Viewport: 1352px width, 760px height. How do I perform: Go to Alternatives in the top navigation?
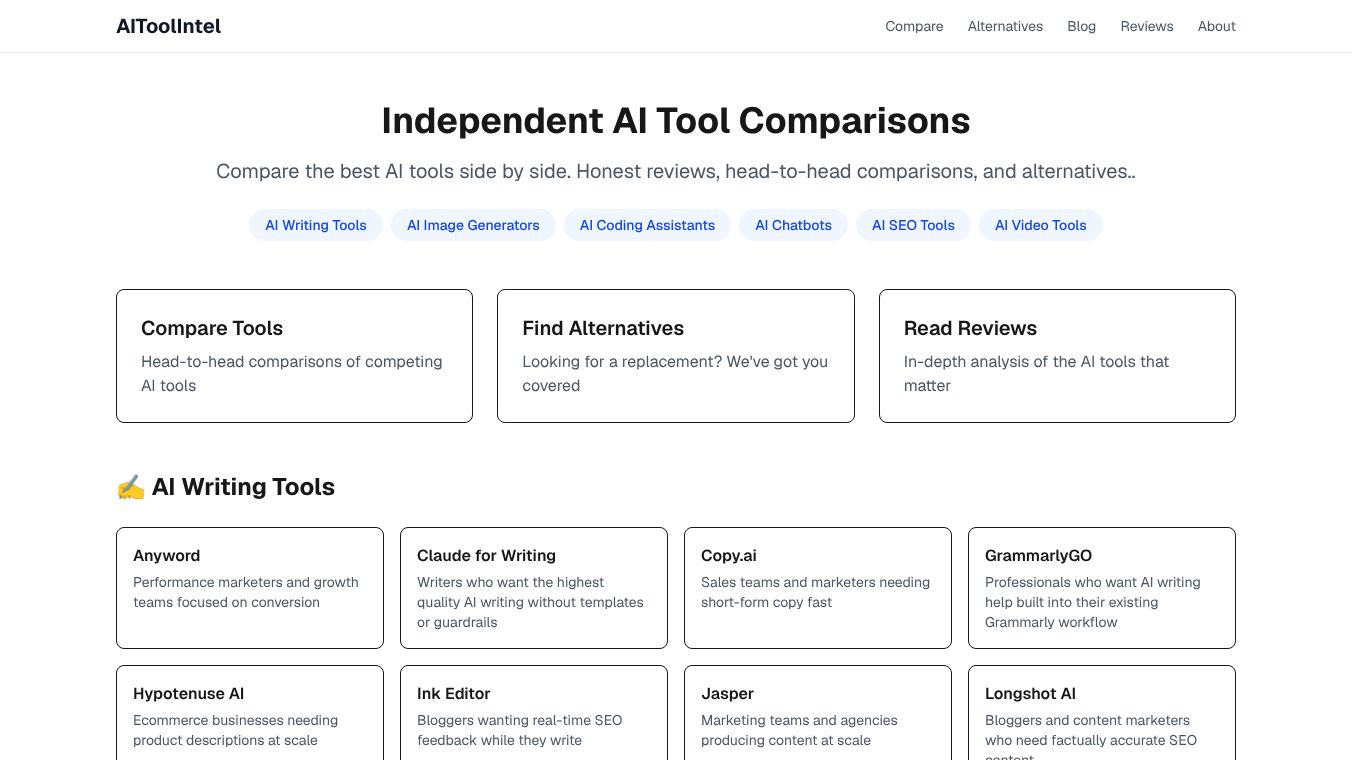[x=1005, y=26]
